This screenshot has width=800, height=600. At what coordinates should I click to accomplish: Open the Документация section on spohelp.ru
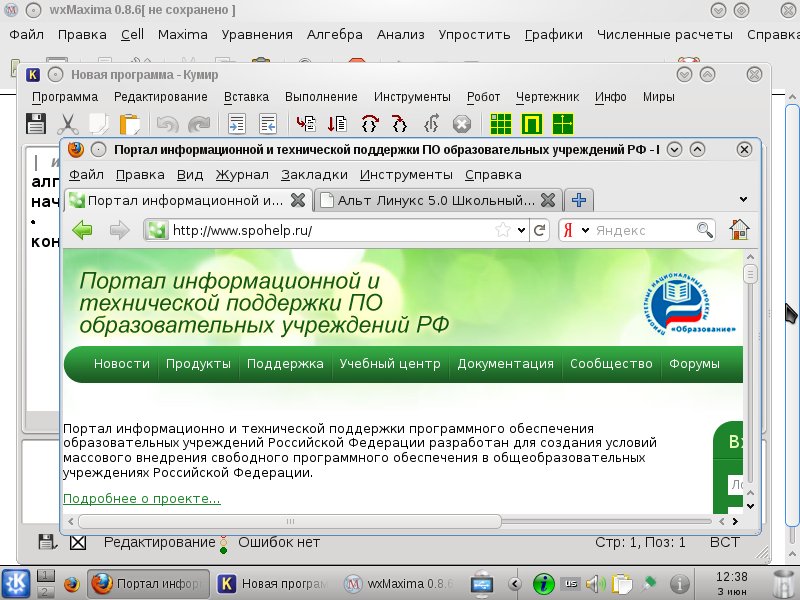(x=506, y=364)
